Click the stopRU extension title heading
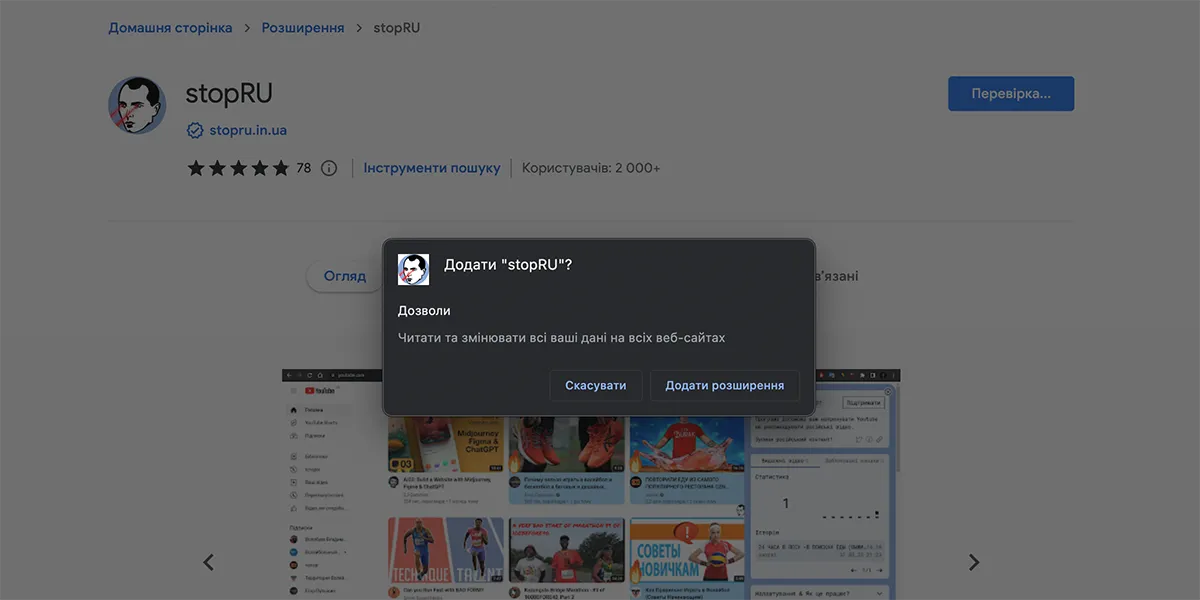 click(229, 94)
